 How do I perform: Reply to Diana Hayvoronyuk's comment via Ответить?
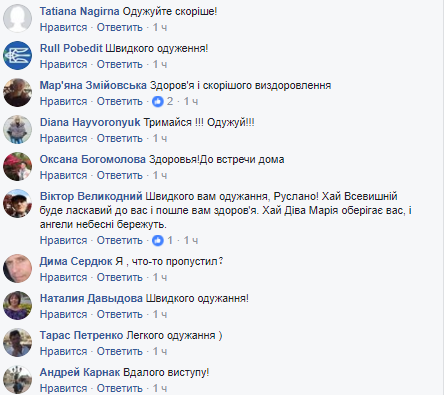click(120, 138)
